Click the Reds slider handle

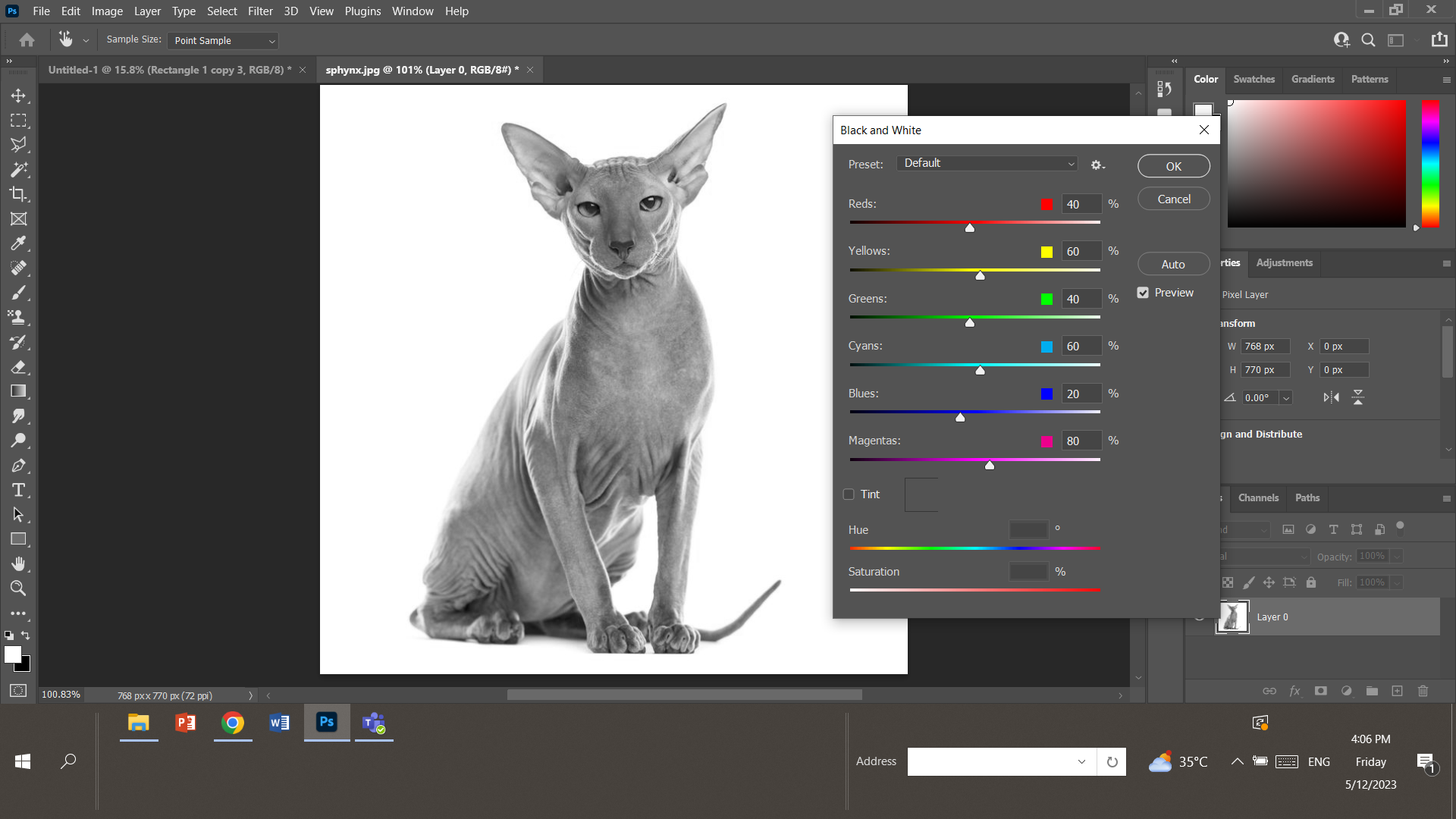(969, 227)
